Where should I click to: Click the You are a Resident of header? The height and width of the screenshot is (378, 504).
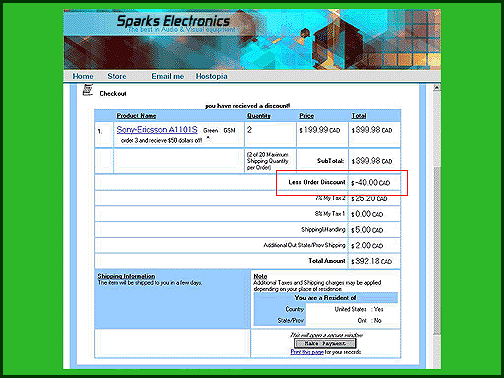point(325,298)
